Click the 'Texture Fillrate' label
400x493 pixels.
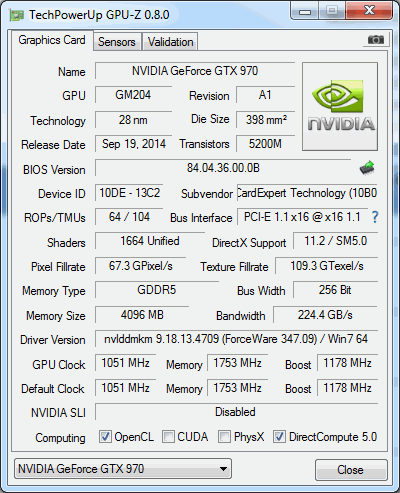(234, 267)
